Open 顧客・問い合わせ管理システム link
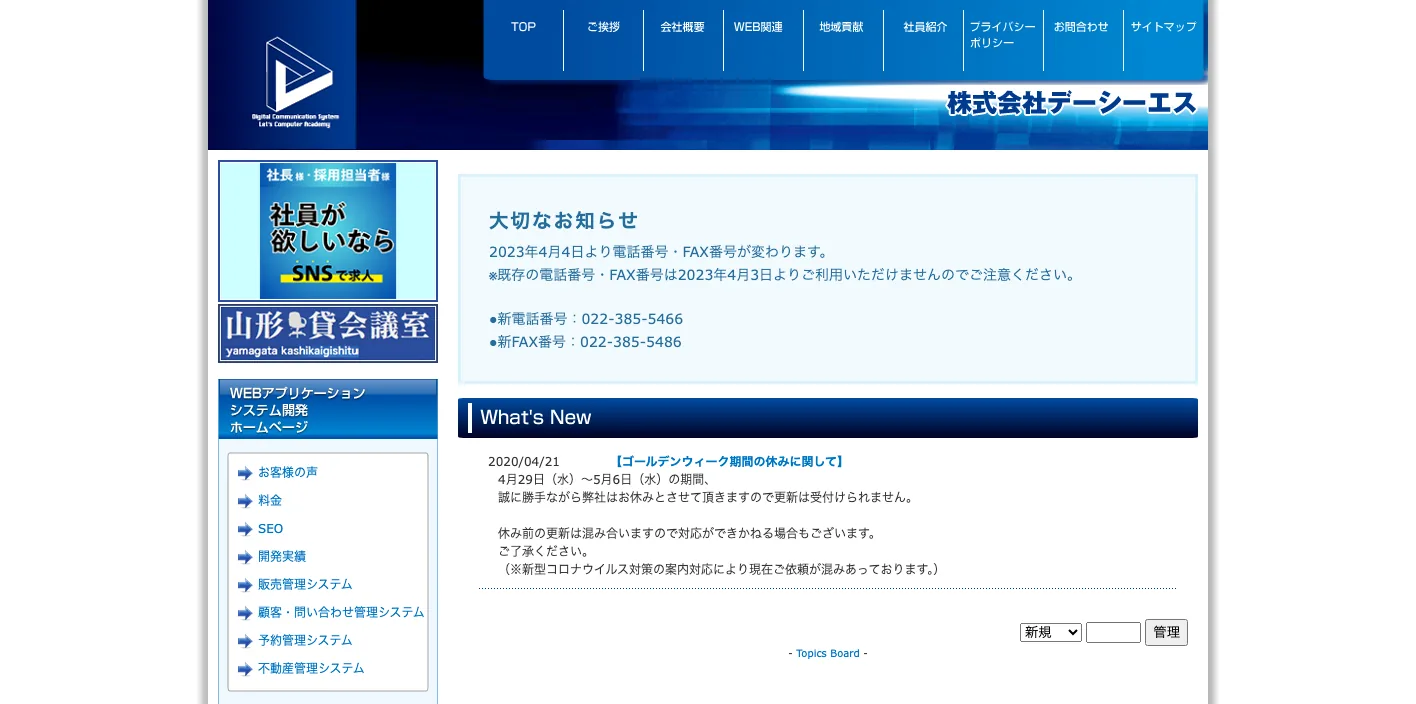The image size is (1416, 704). pyautogui.click(x=341, y=612)
